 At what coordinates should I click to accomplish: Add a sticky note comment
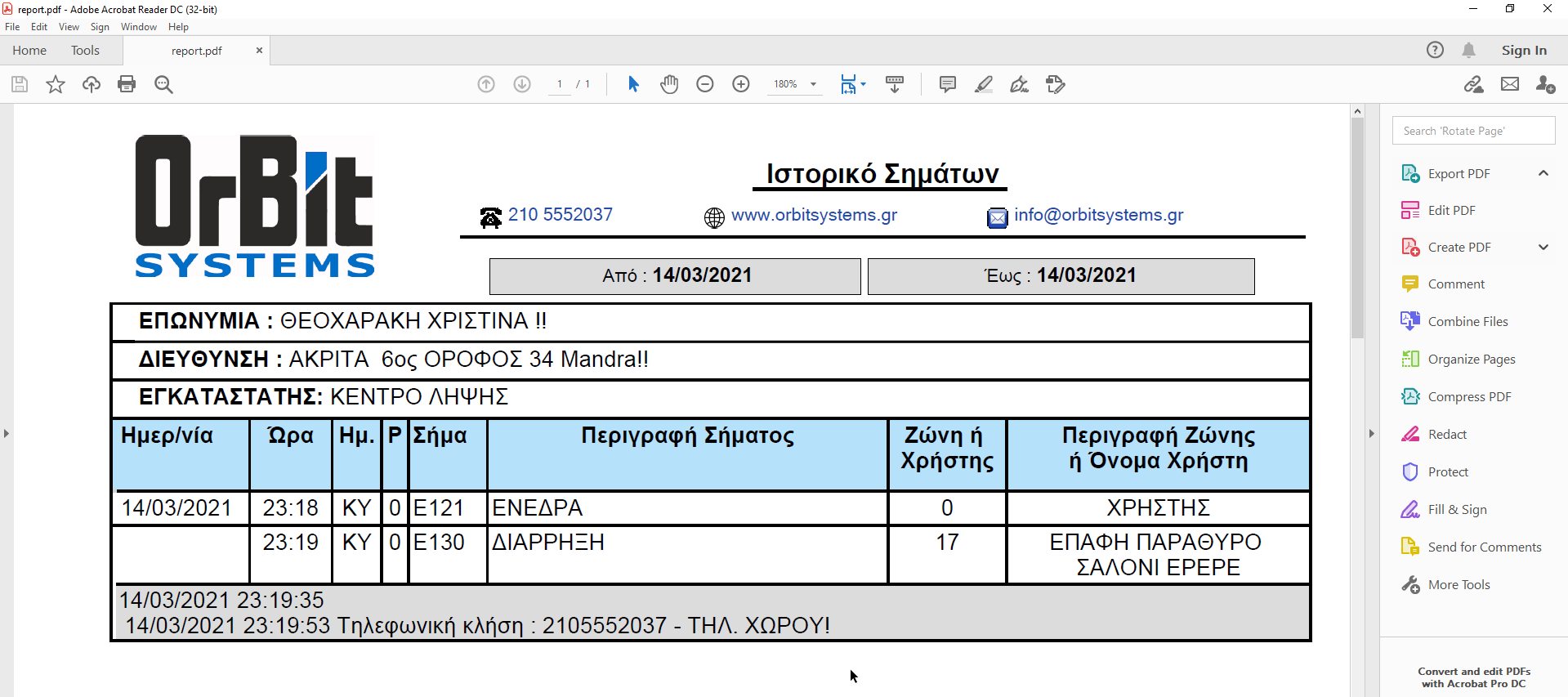pyautogui.click(x=948, y=84)
